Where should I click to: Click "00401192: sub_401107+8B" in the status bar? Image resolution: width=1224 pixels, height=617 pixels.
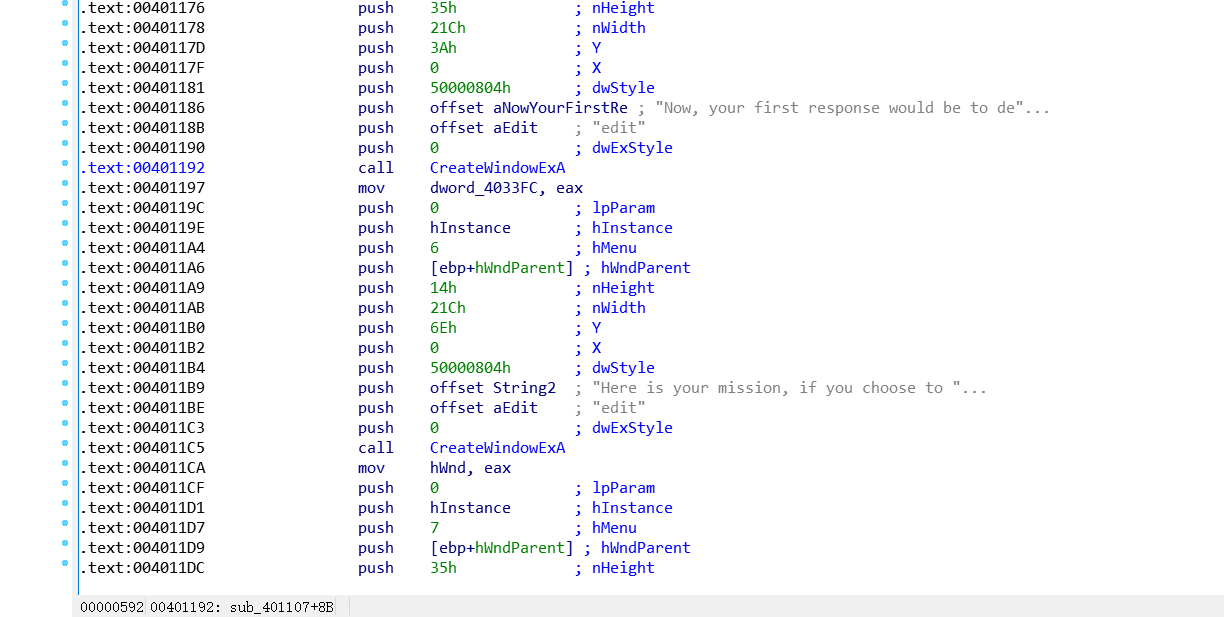point(241,607)
